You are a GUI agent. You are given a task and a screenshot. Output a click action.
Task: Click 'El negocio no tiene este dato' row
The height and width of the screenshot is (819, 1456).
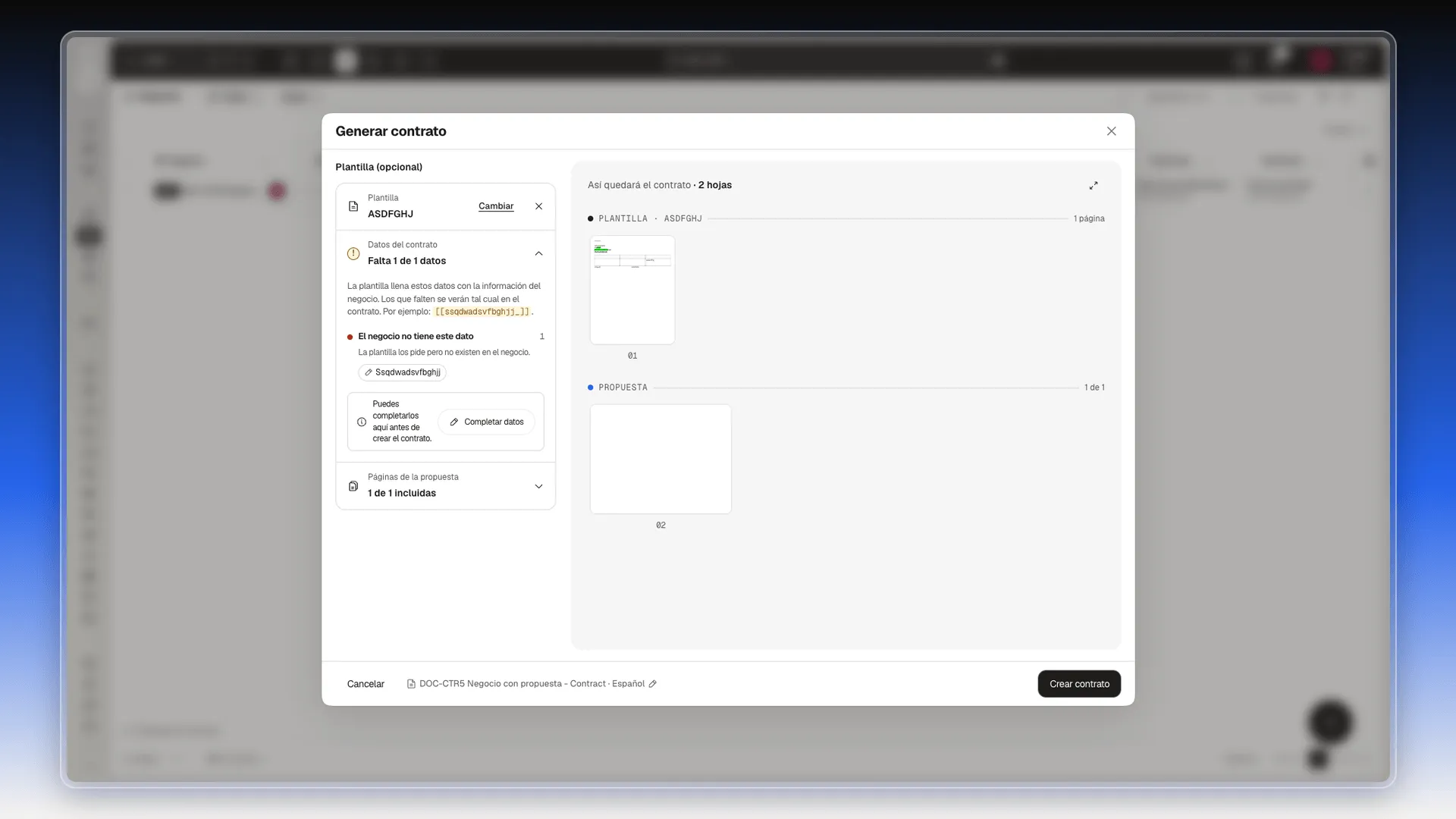(446, 336)
